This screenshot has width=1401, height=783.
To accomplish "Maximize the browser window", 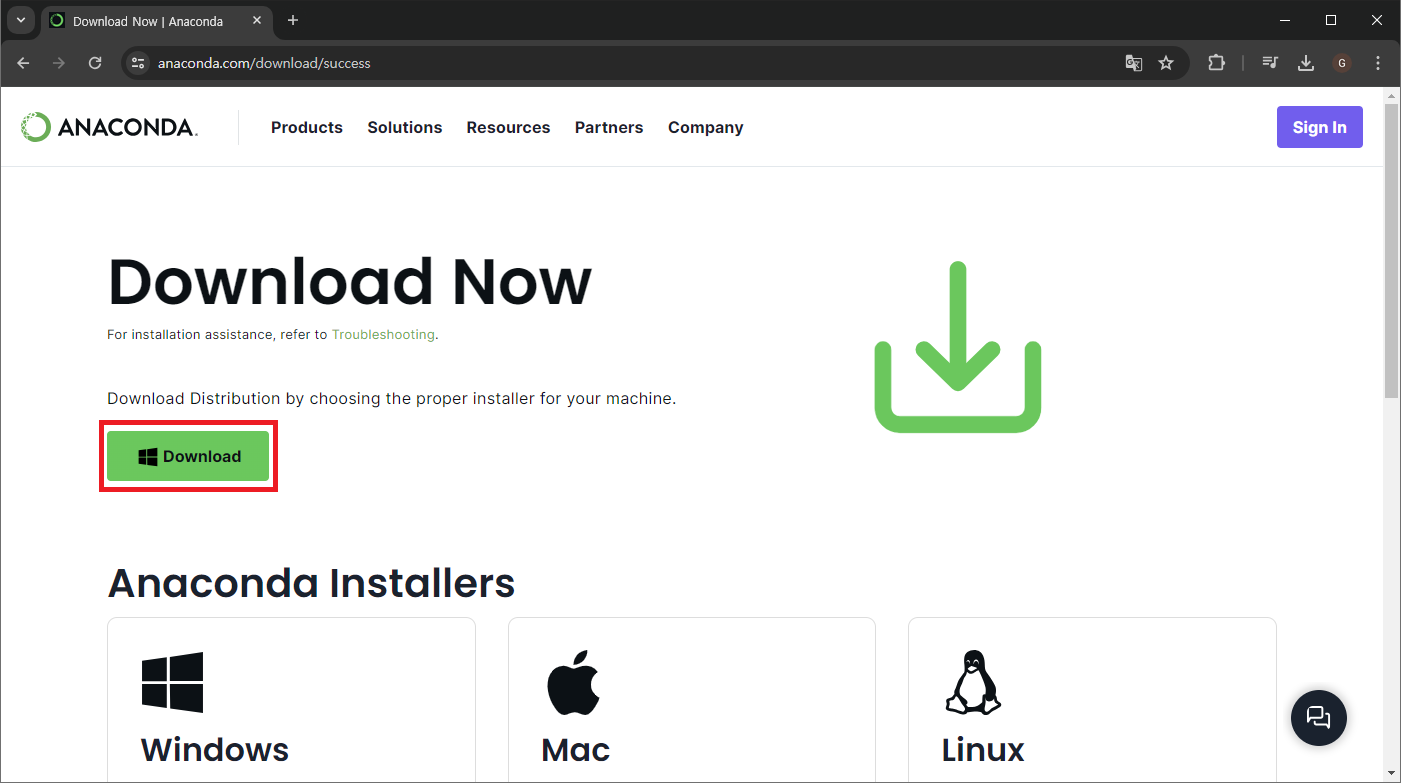I will 1331,20.
